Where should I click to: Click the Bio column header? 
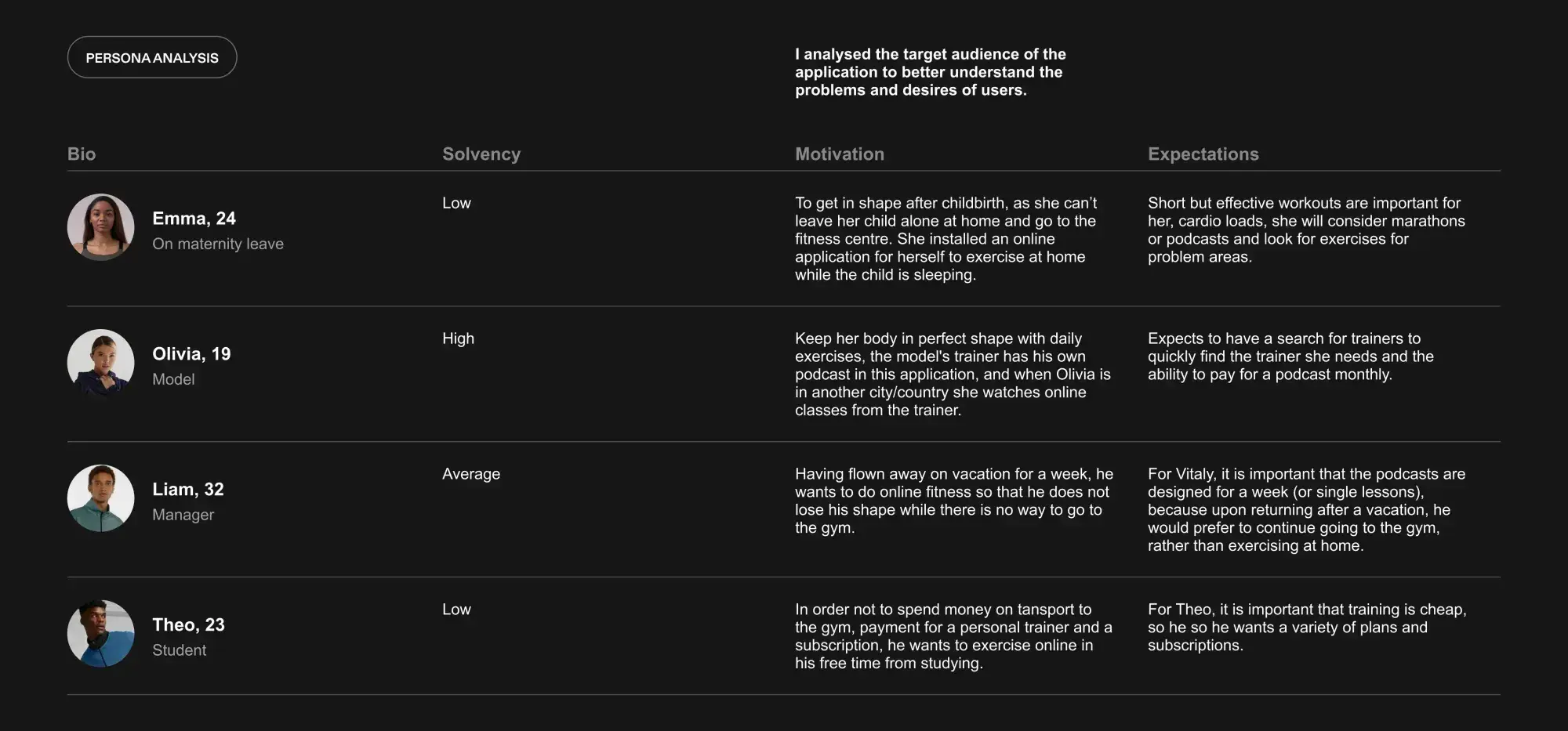click(82, 154)
